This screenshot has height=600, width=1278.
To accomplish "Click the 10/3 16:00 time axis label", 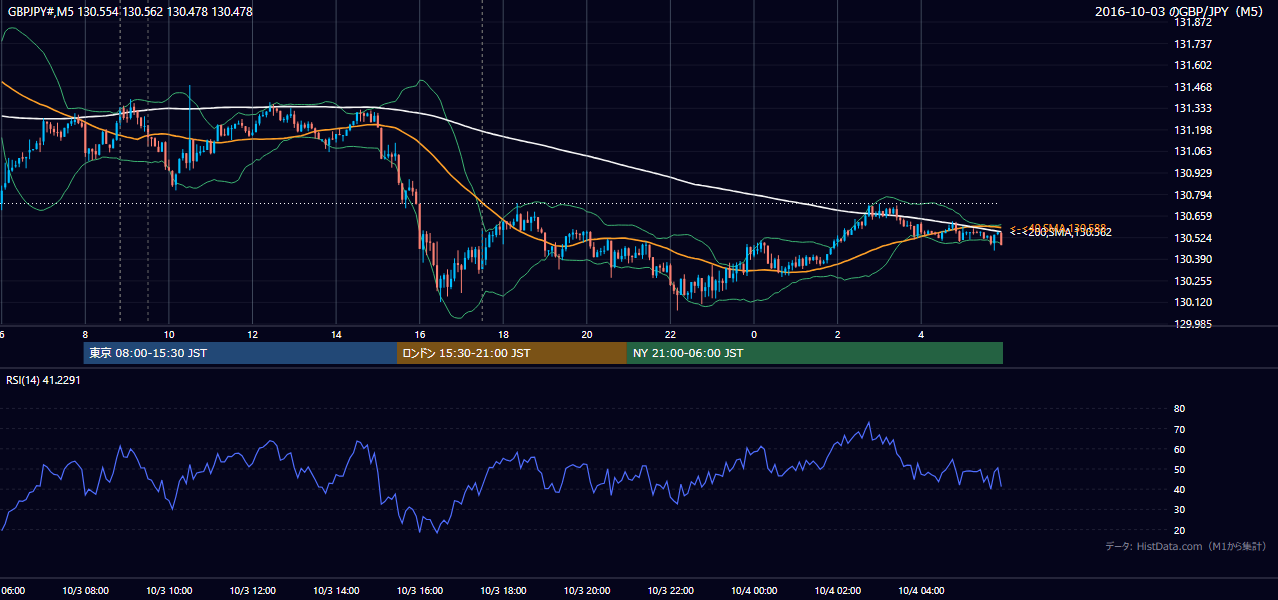I will [420, 591].
